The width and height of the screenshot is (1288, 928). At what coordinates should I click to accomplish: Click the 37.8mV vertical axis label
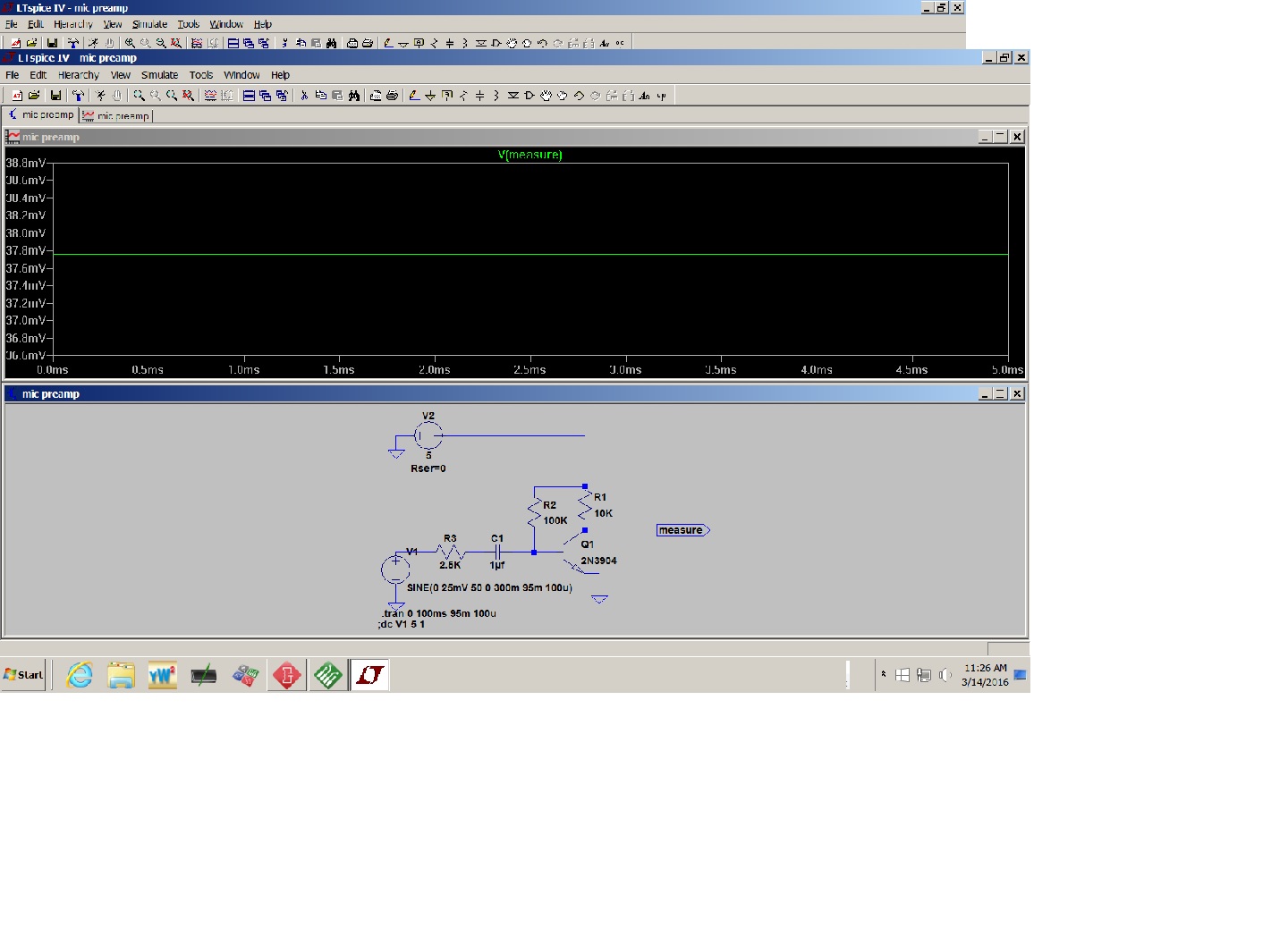click(25, 250)
